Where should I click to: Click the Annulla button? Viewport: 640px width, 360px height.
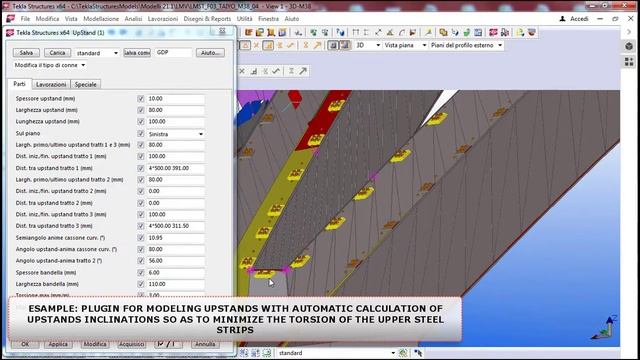(205, 344)
